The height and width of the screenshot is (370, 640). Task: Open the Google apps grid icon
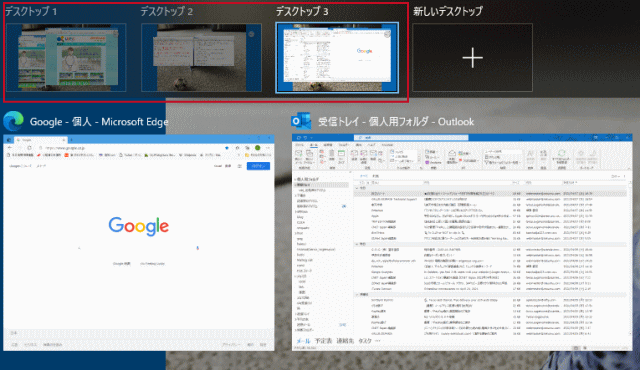point(240,166)
